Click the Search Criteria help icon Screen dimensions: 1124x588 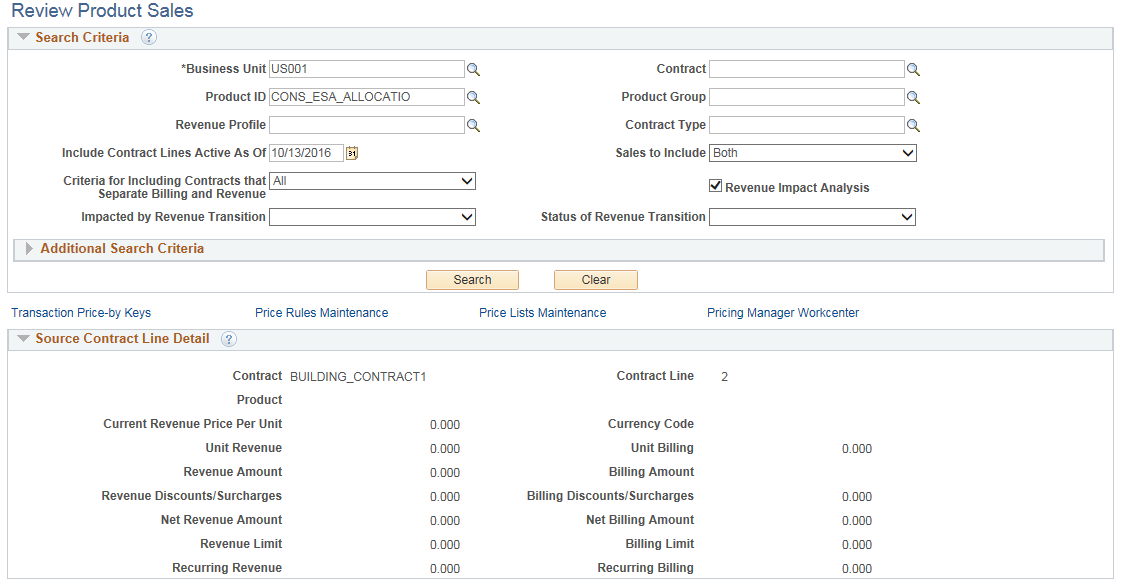[x=149, y=38]
